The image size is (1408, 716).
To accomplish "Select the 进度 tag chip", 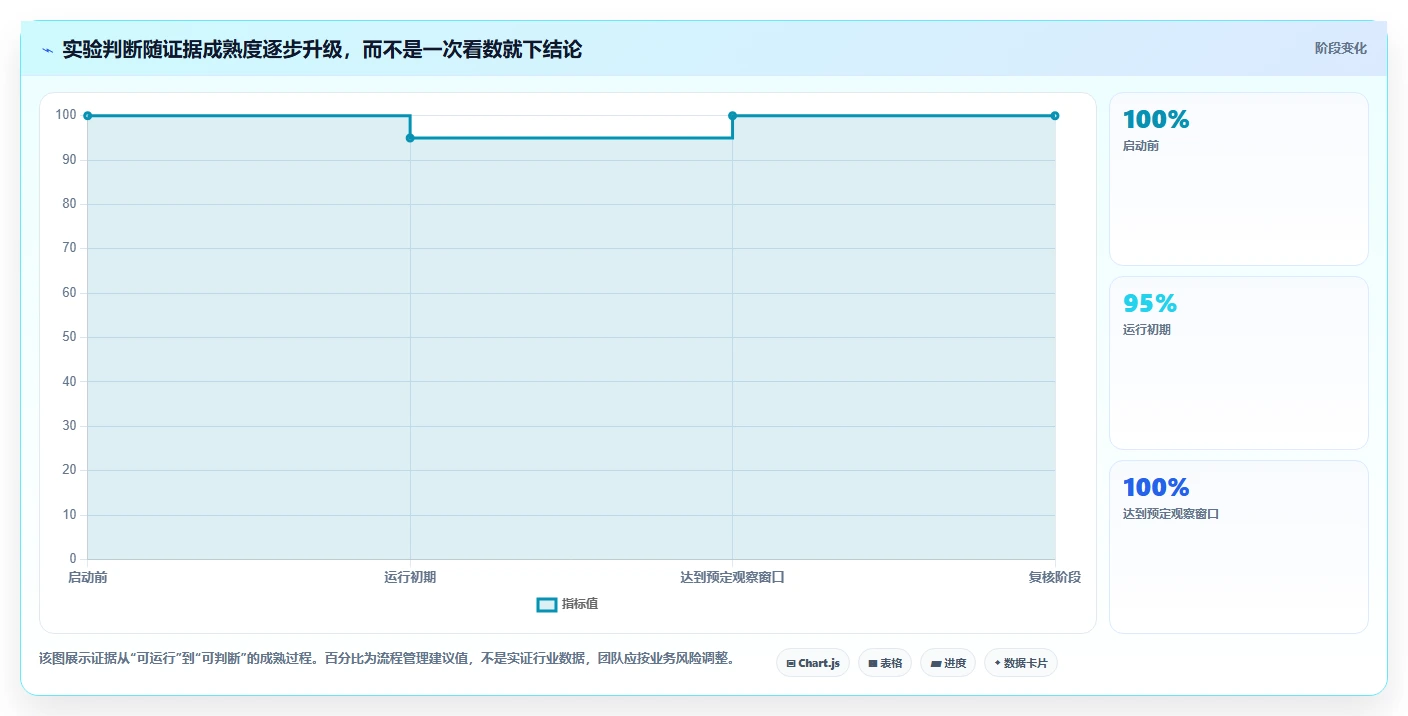I will (x=947, y=663).
